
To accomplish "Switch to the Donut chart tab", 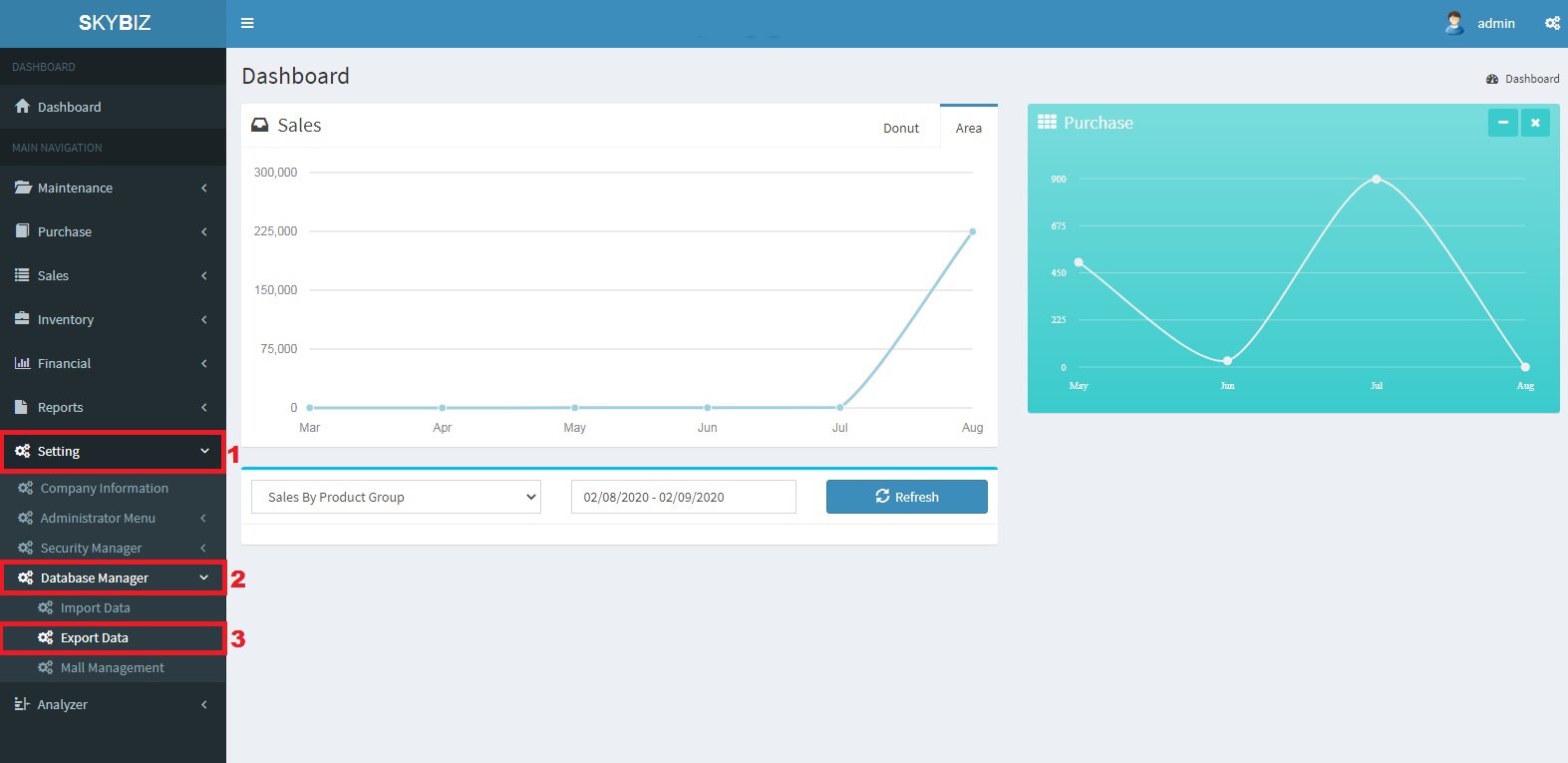I will 900,128.
